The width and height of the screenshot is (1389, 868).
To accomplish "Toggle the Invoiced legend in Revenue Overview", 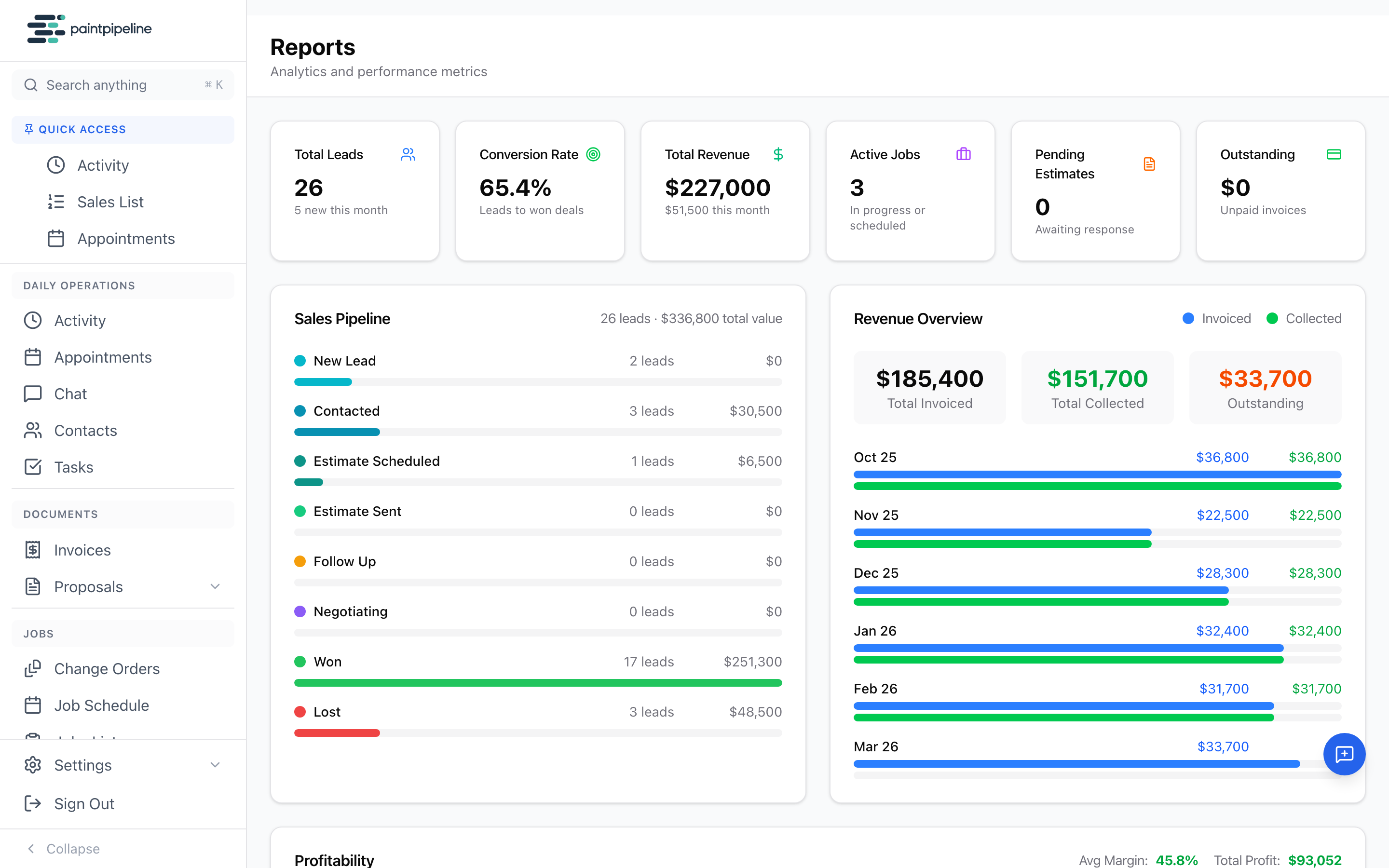I will tap(1217, 318).
